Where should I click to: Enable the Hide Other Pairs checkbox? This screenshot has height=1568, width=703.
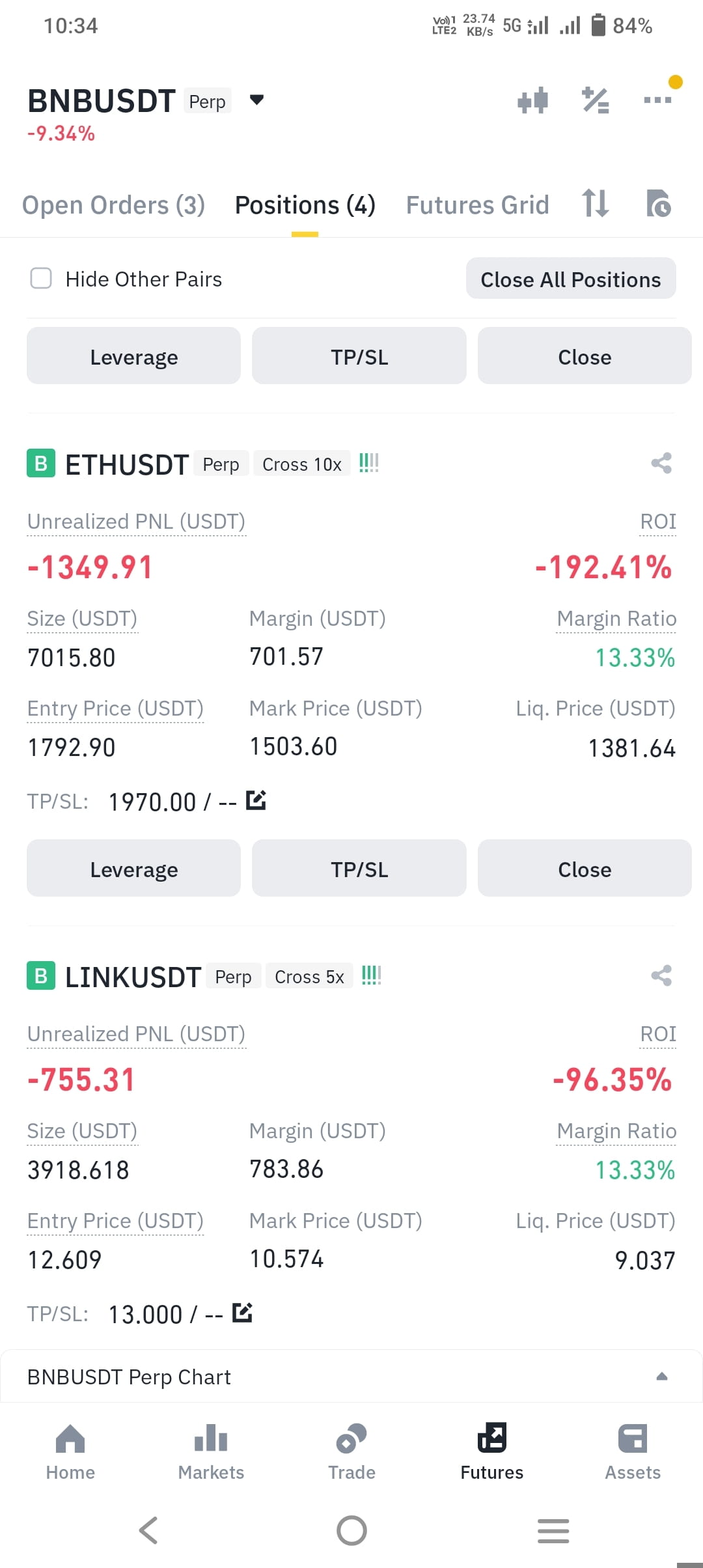[x=41, y=278]
